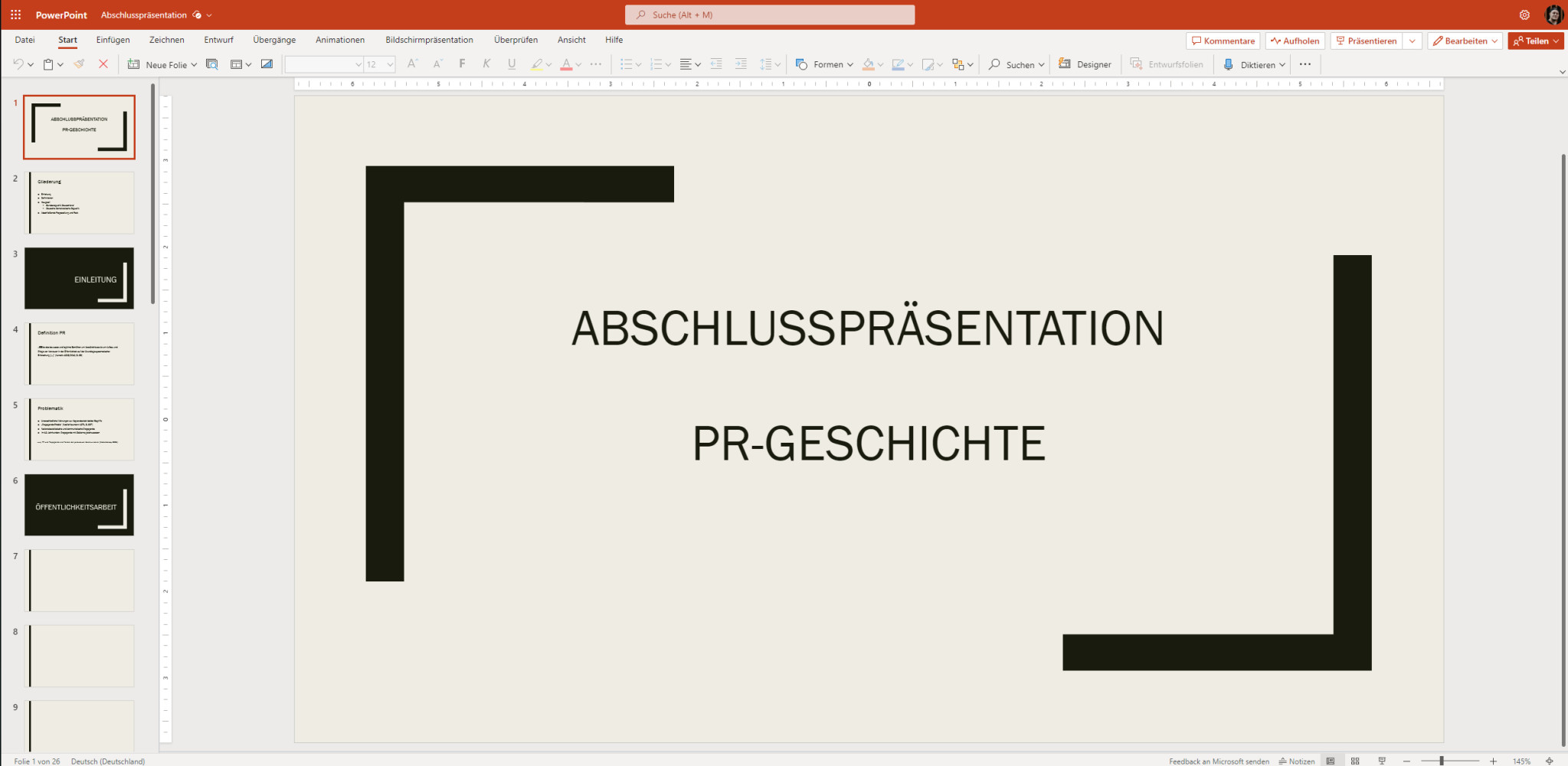This screenshot has width=1568, height=766.
Task: Expand the Teilen button dropdown
Action: [1556, 41]
